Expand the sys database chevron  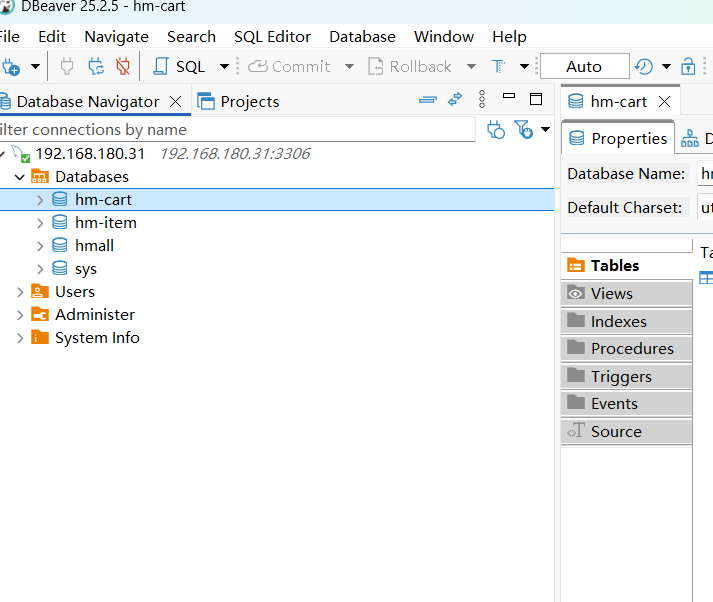40,270
